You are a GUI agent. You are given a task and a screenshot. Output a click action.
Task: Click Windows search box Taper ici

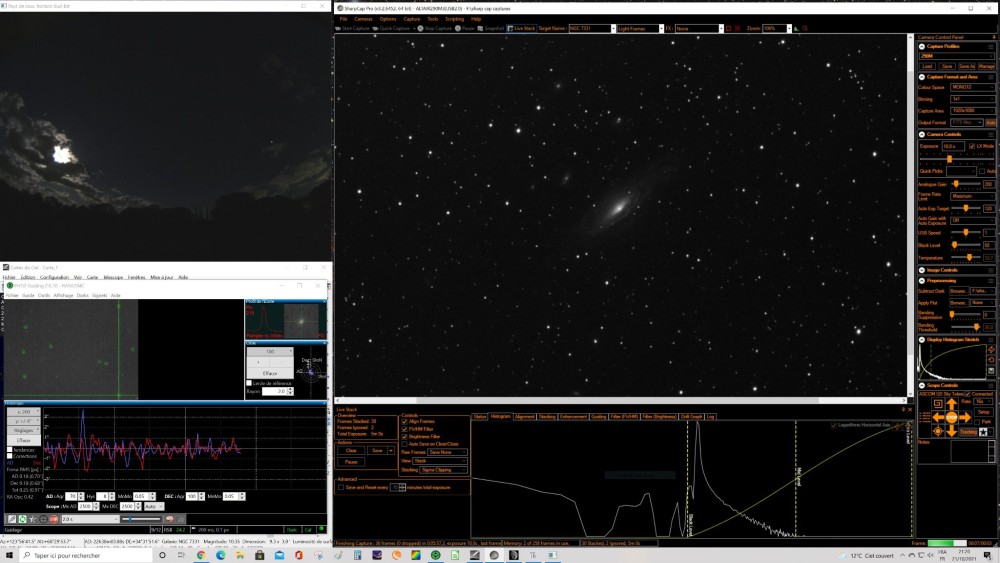click(87, 556)
